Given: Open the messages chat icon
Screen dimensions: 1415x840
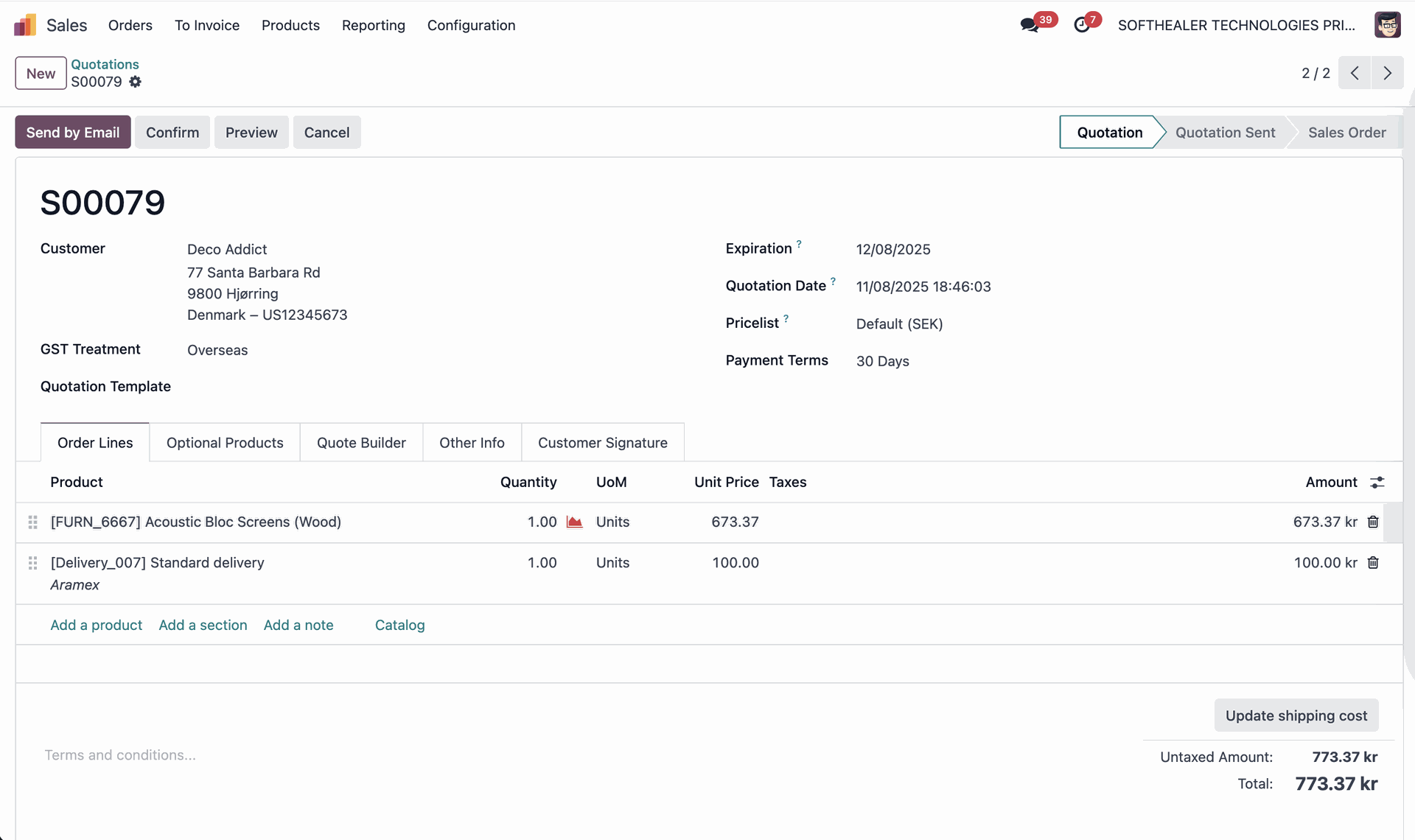Looking at the screenshot, I should (1029, 25).
